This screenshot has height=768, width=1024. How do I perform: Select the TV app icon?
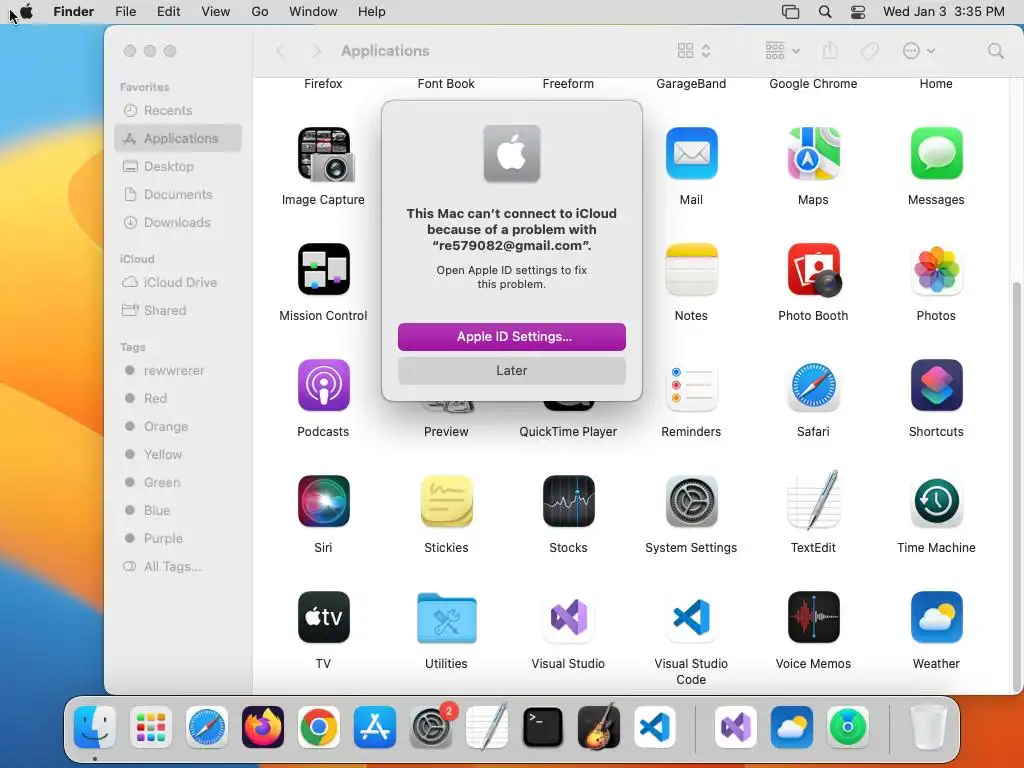[323, 617]
